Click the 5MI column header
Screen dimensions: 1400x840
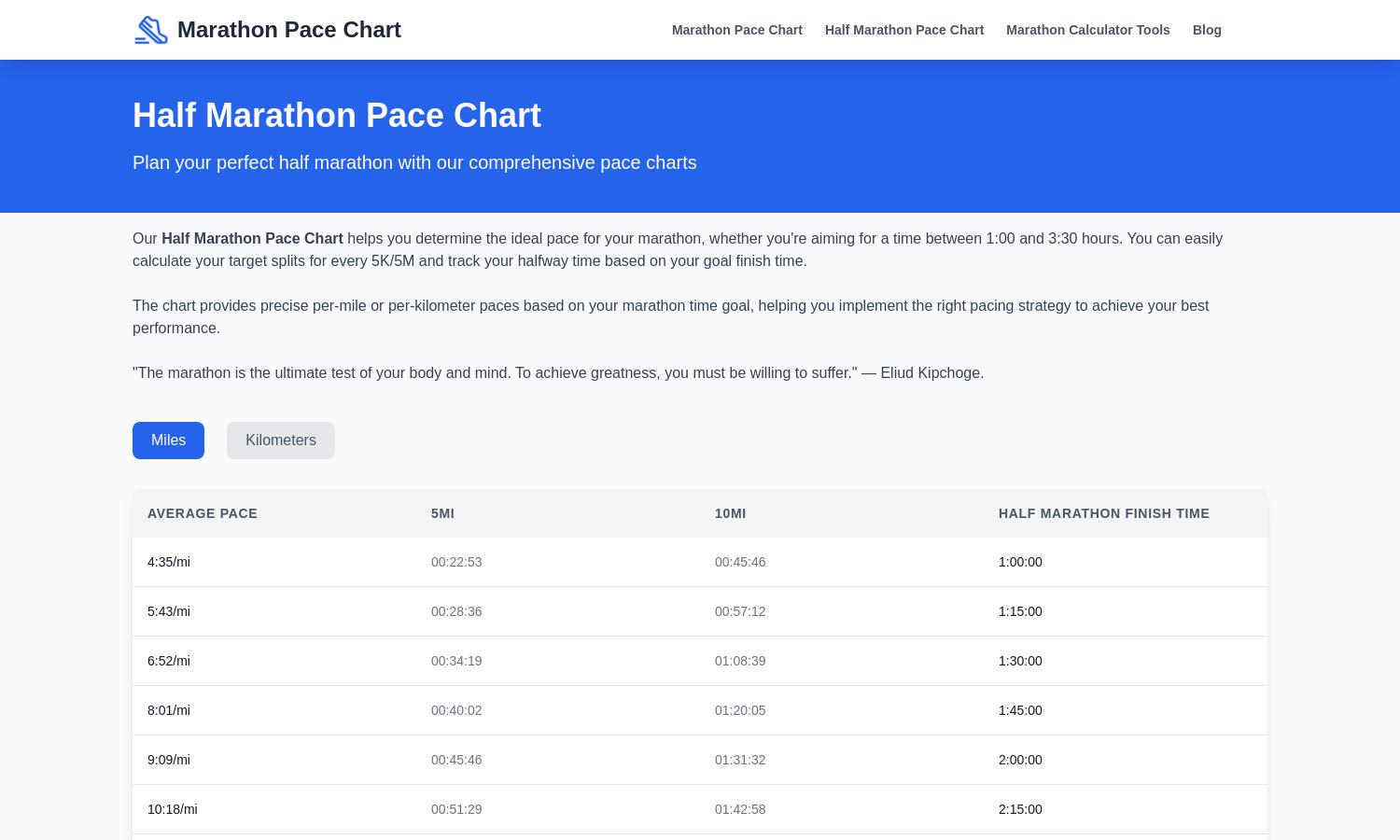[442, 513]
